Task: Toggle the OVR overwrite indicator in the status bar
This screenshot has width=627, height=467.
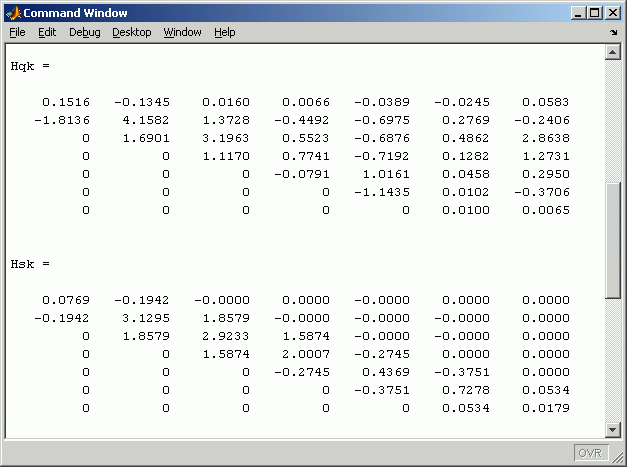Action: pos(590,453)
